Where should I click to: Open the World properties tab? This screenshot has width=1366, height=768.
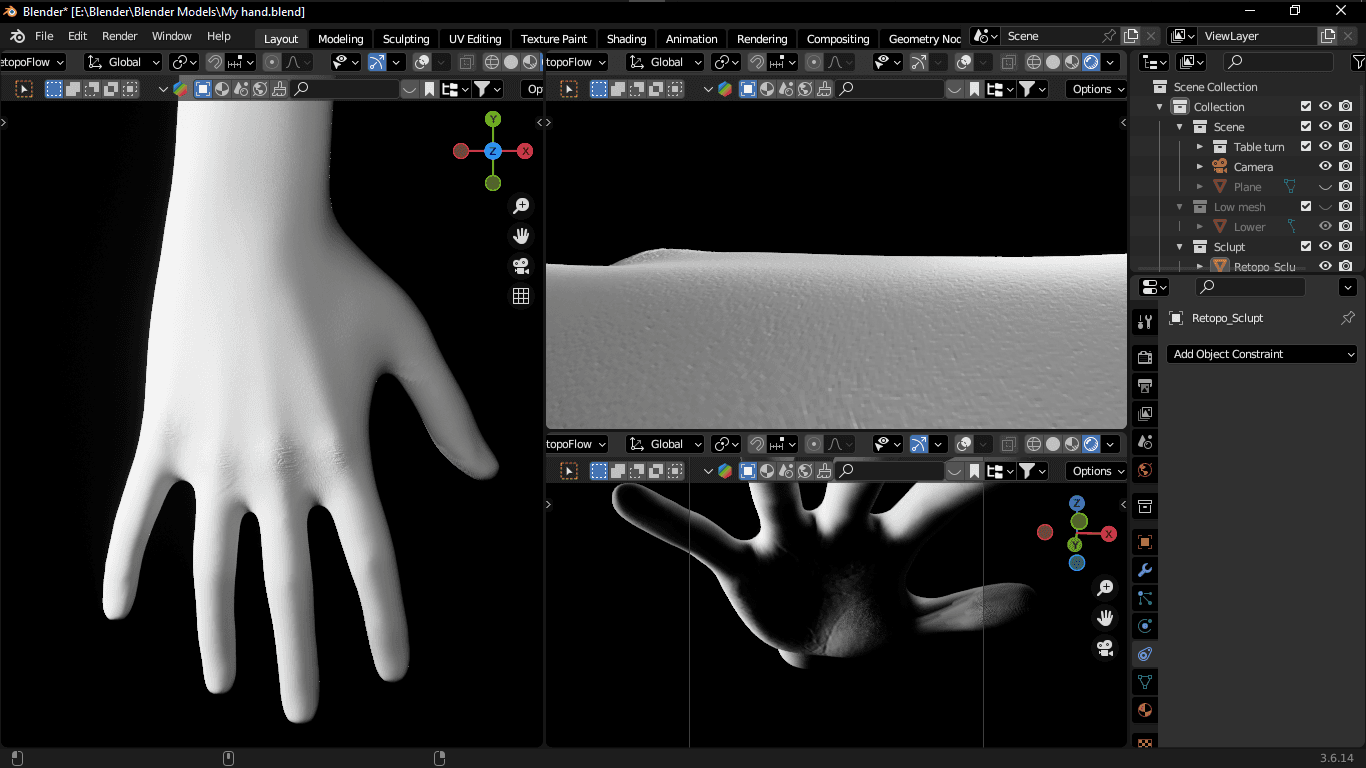pyautogui.click(x=1145, y=470)
